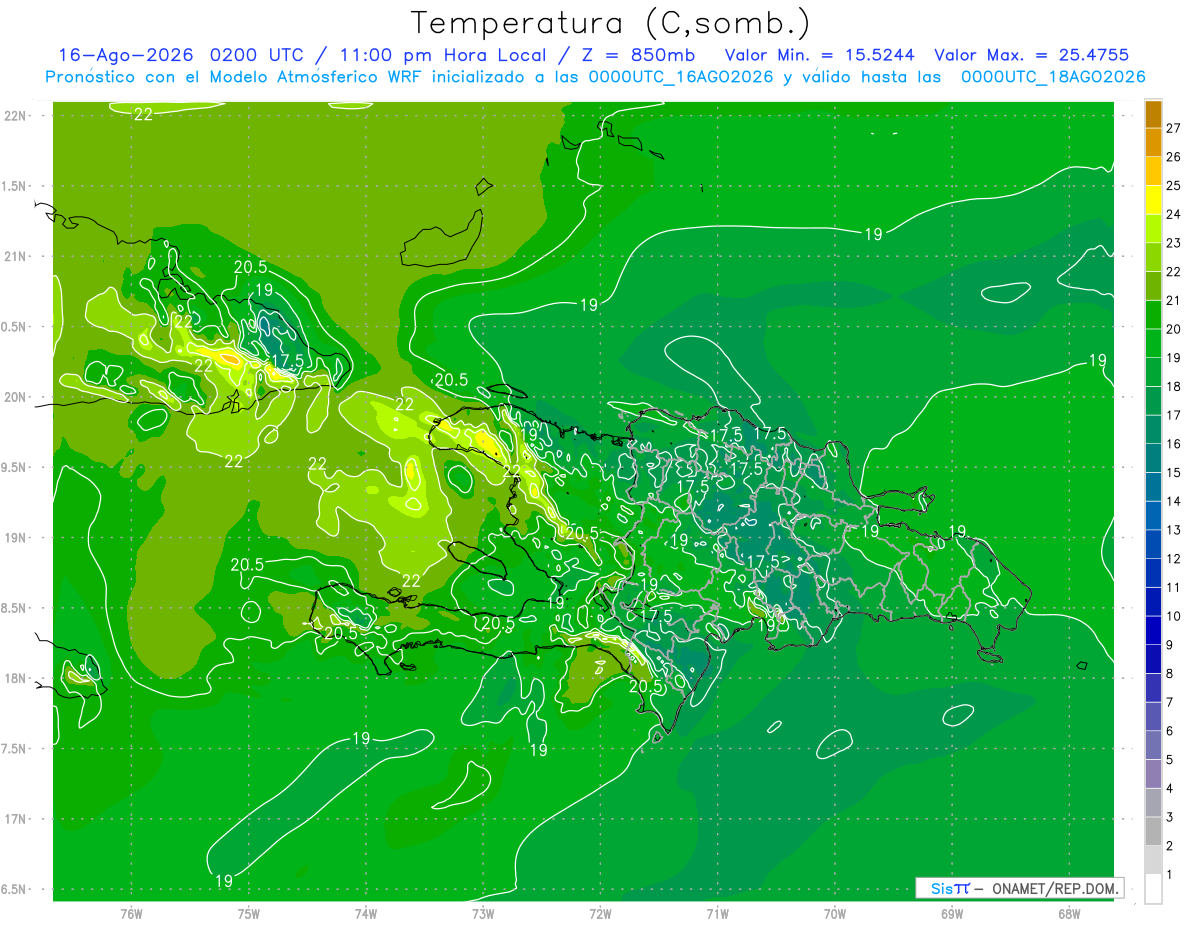Click 'Valor Min. = 15.5244' text
1200x927 pixels.
(x=820, y=55)
